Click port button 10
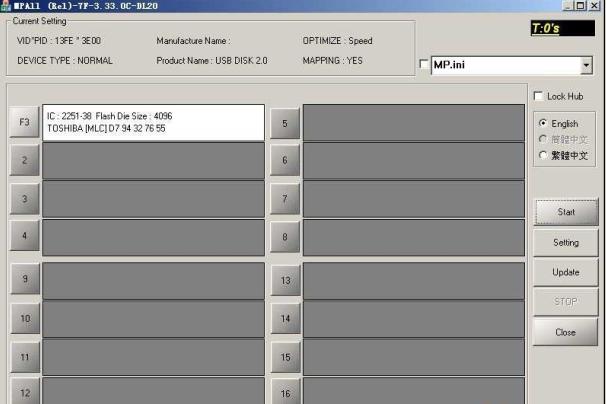 [x=25, y=318]
